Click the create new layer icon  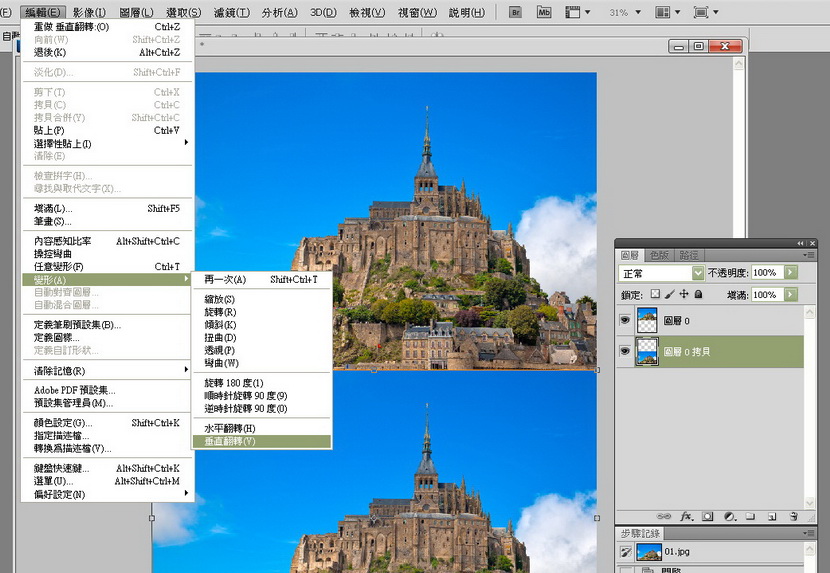click(x=772, y=516)
